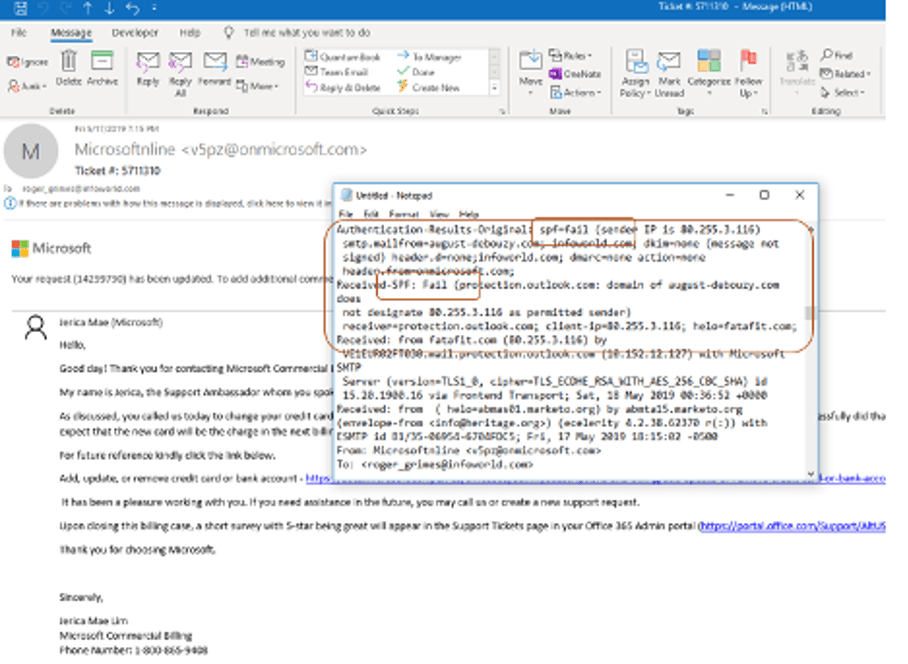
Task: Minimize the Notepad window
Action: coord(730,195)
